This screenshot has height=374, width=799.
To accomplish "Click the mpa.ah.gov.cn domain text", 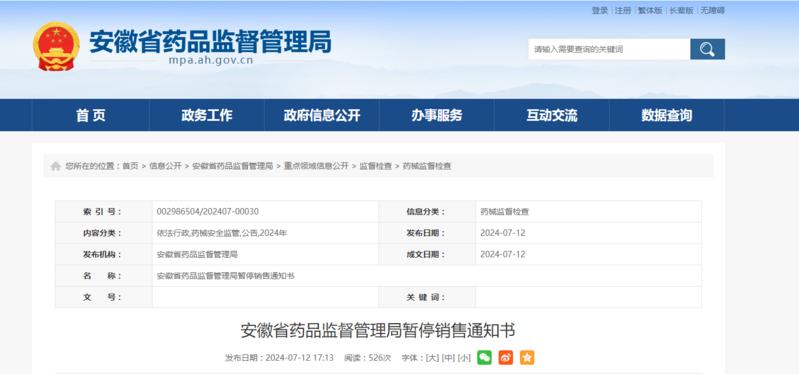I will click(x=210, y=61).
